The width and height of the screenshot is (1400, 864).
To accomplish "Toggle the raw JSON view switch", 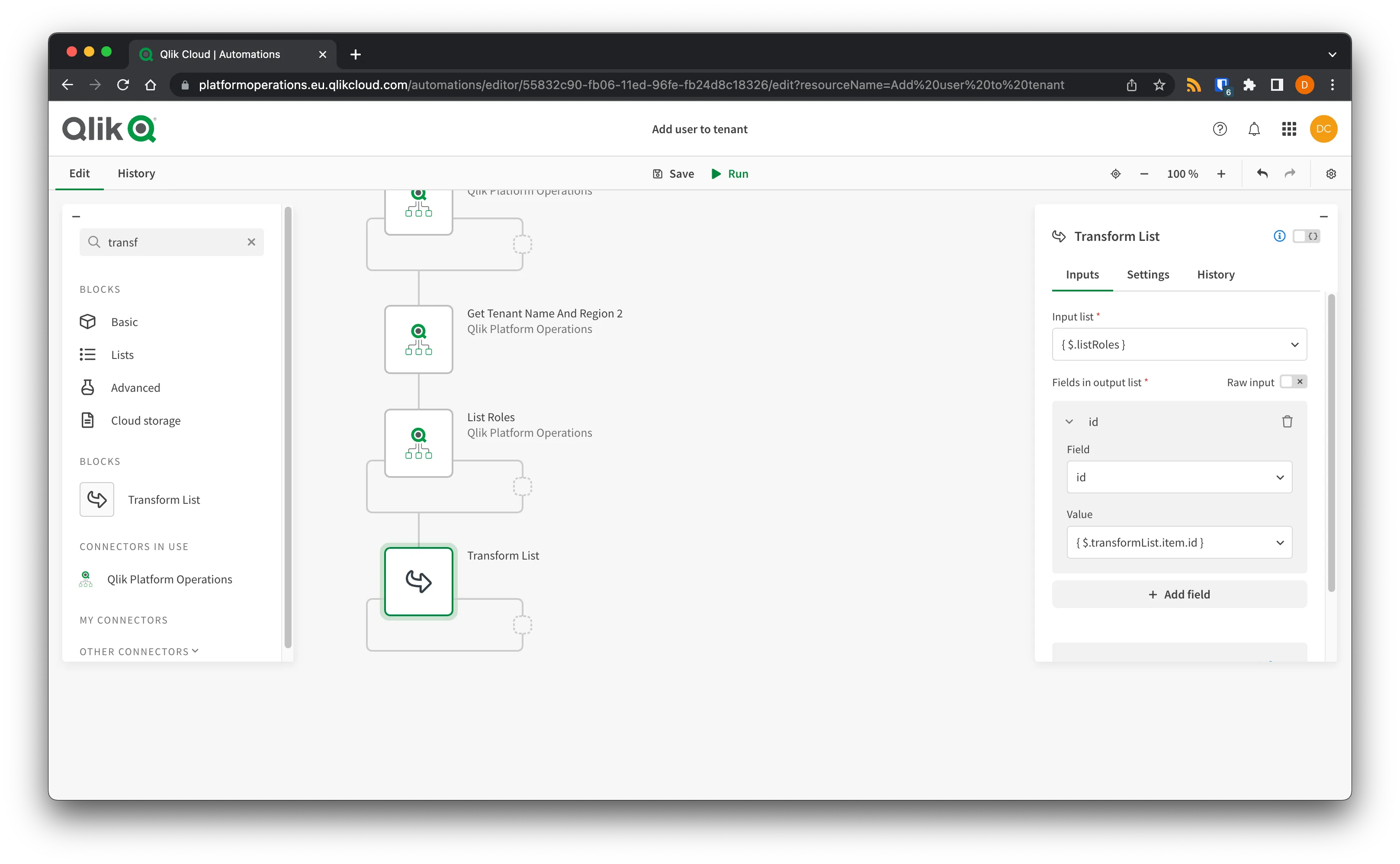I will [x=1307, y=237].
